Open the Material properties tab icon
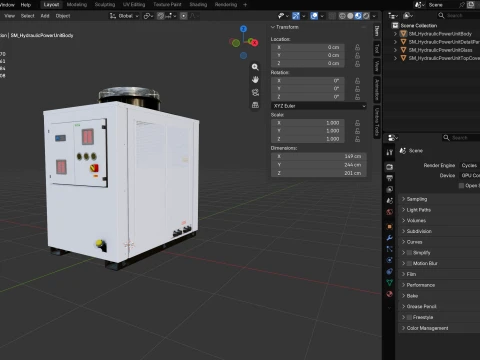This screenshot has height=360, width=480. tap(389, 294)
